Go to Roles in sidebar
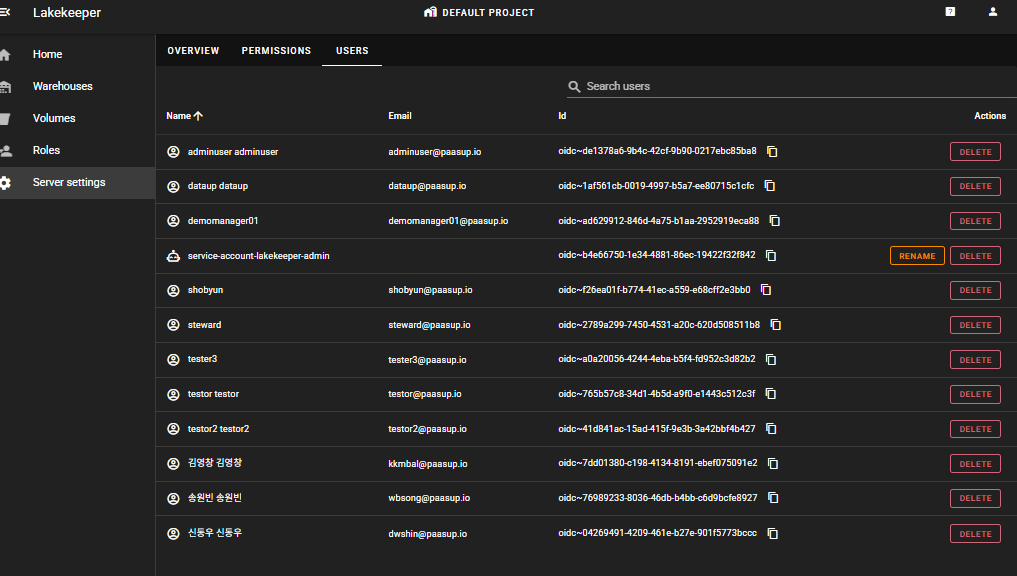Image resolution: width=1017 pixels, height=576 pixels. click(46, 150)
